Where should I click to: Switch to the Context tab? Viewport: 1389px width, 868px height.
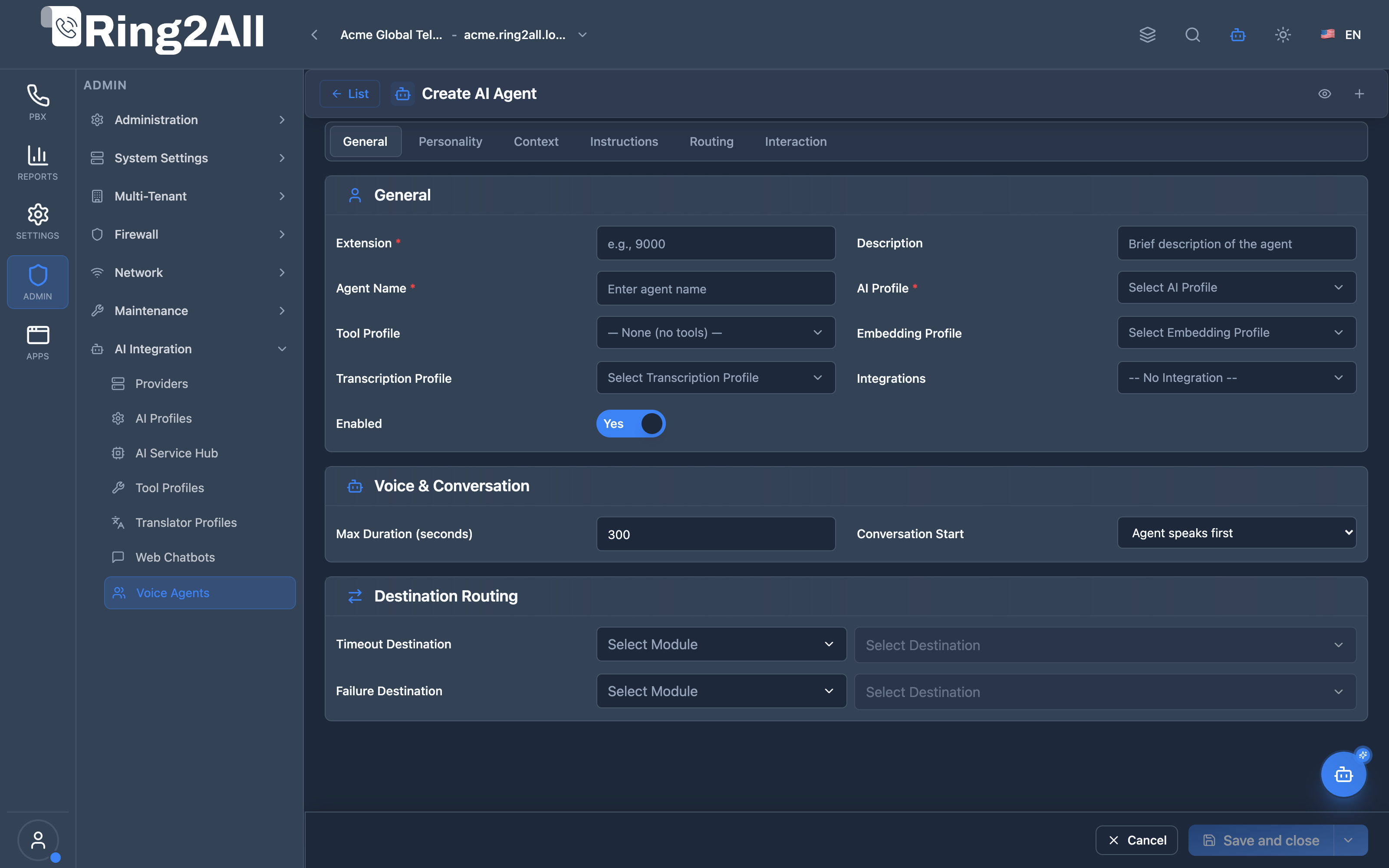coord(536,141)
